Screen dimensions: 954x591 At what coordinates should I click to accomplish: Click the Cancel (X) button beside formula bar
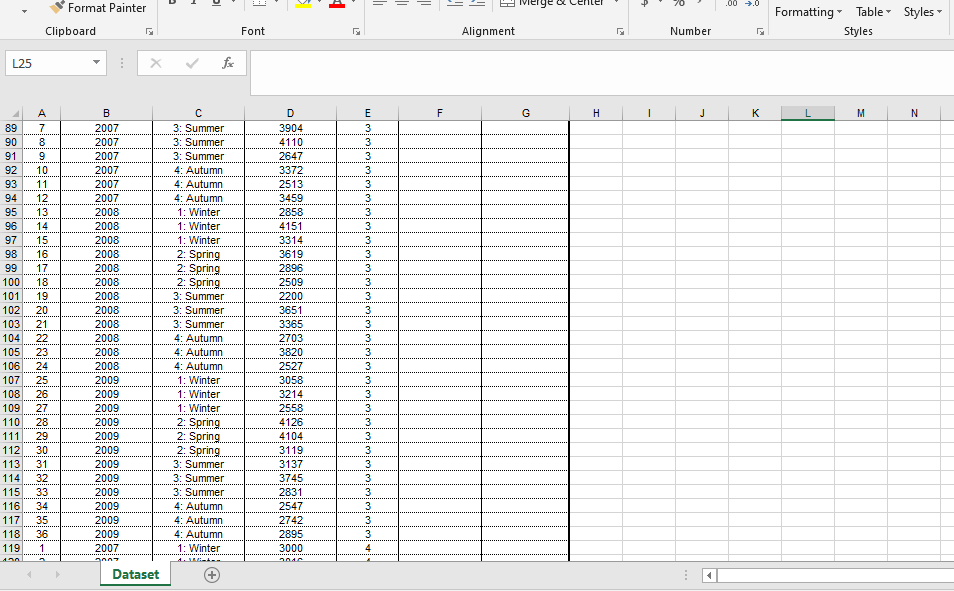[156, 62]
